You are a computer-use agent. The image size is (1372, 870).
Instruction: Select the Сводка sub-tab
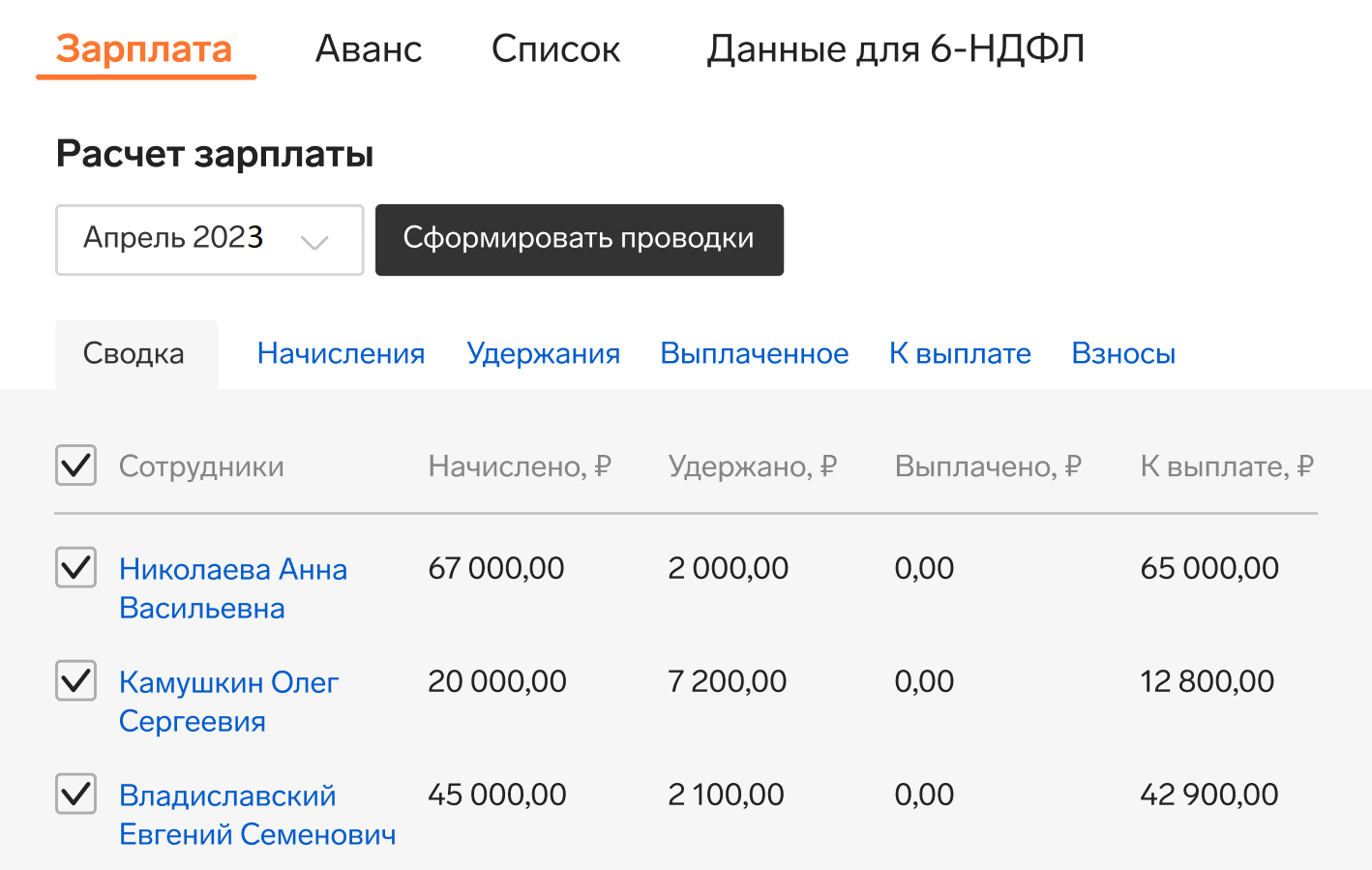(134, 354)
